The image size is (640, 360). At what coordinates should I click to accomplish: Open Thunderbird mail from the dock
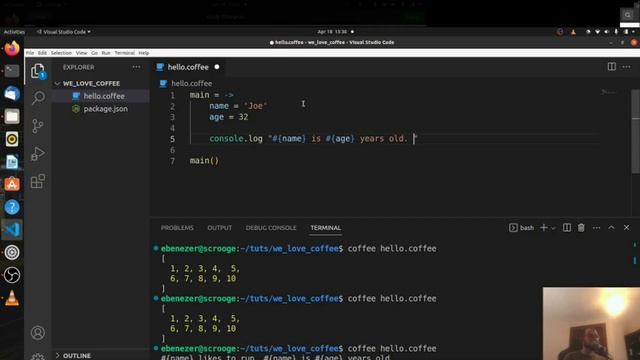point(12,94)
